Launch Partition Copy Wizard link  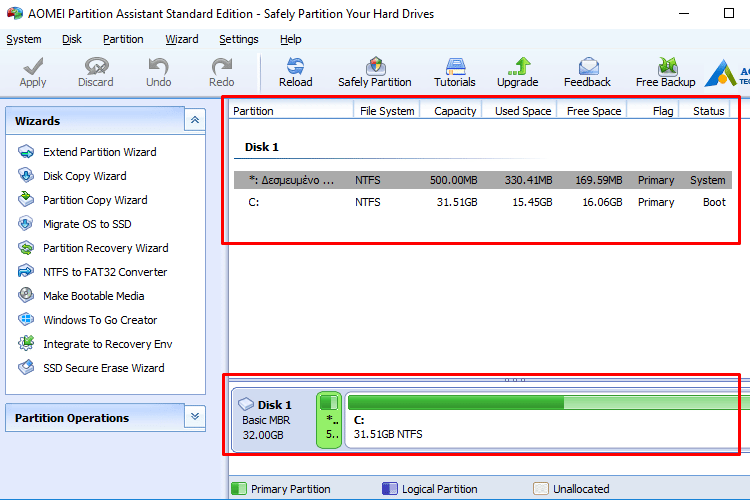(x=95, y=200)
